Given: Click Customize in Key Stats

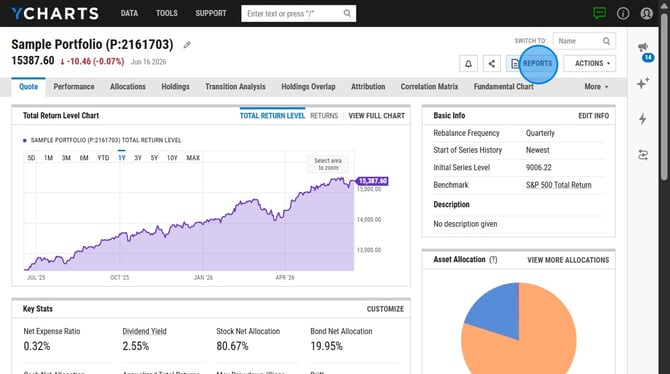Looking at the screenshot, I should (x=385, y=309).
